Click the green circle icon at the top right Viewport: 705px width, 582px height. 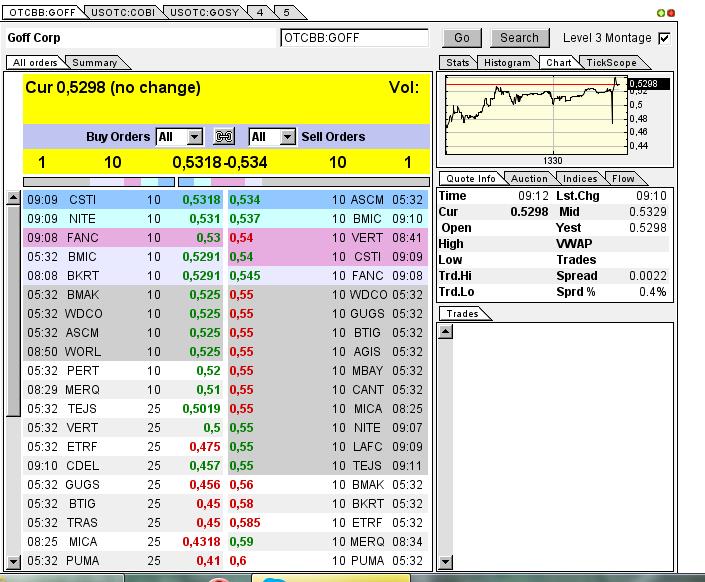tap(660, 13)
